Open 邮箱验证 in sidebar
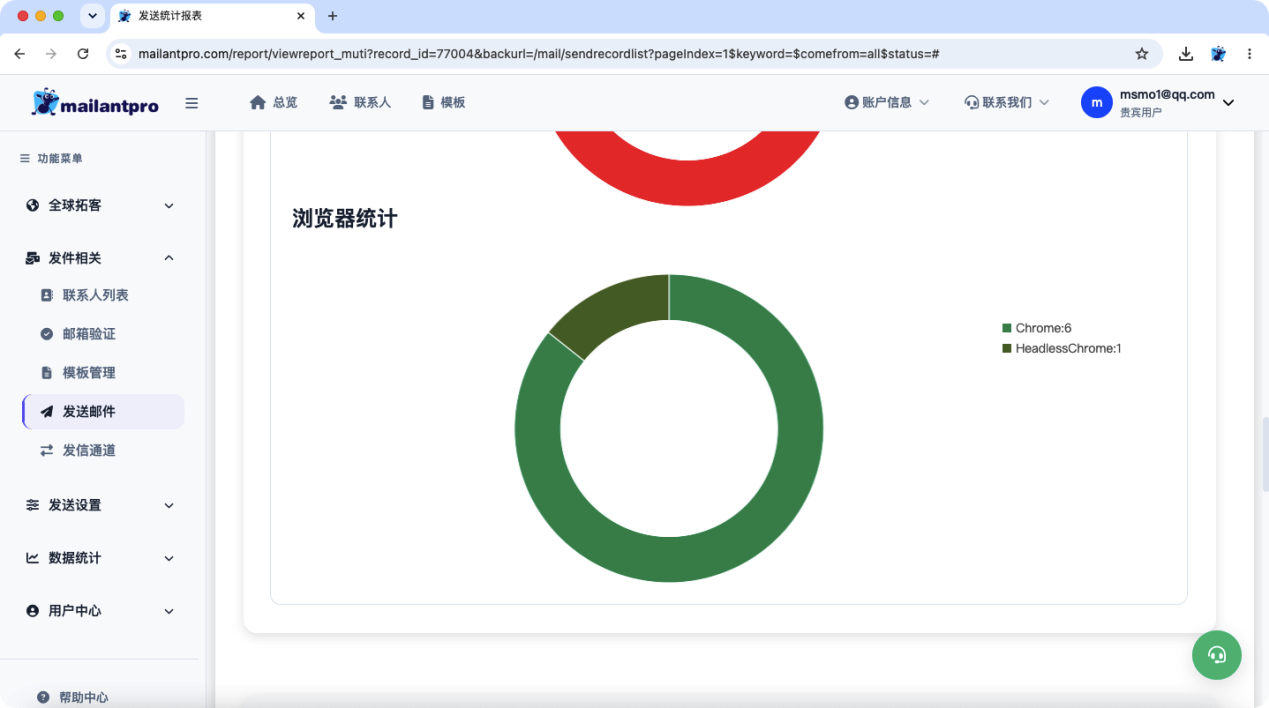Screen dimensions: 1269x708 pyautogui.click(x=89, y=334)
